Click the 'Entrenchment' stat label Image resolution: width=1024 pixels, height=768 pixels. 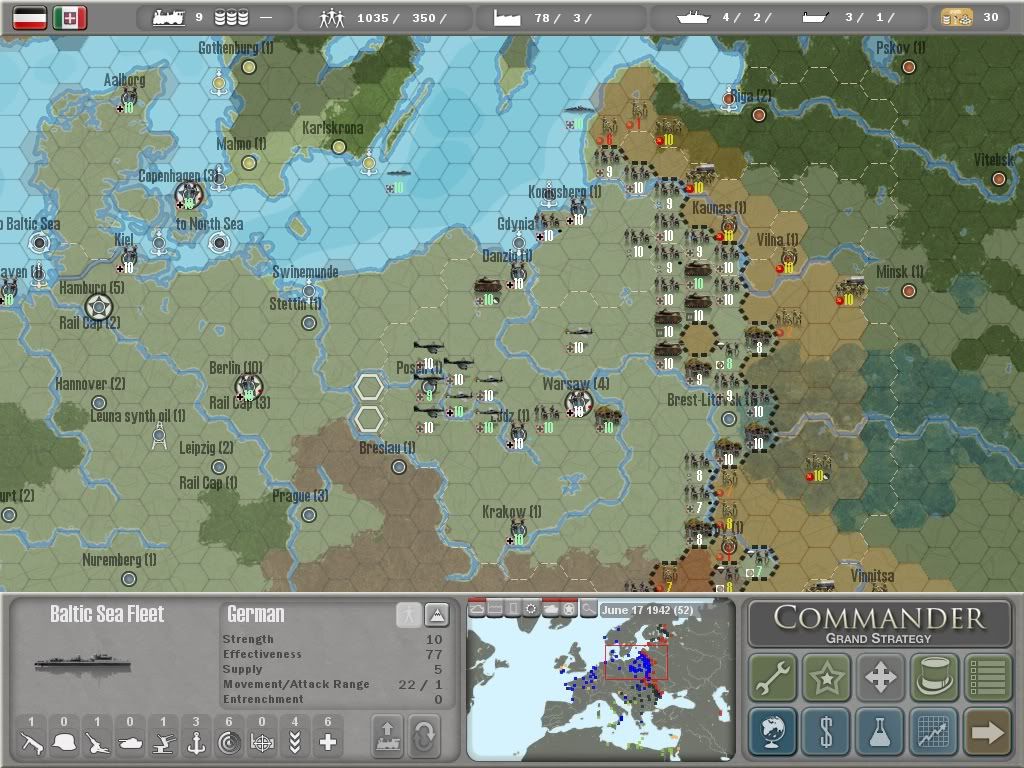pos(263,699)
